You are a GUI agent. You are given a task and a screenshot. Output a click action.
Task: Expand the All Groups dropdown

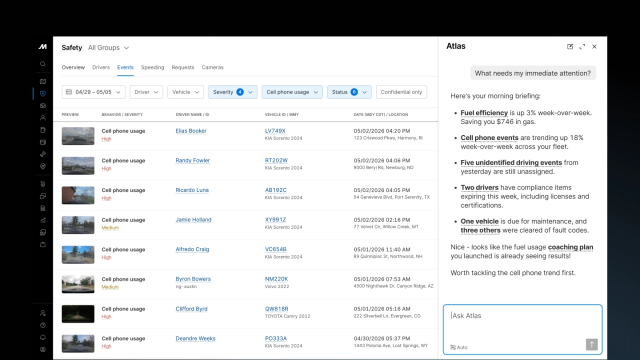click(109, 48)
